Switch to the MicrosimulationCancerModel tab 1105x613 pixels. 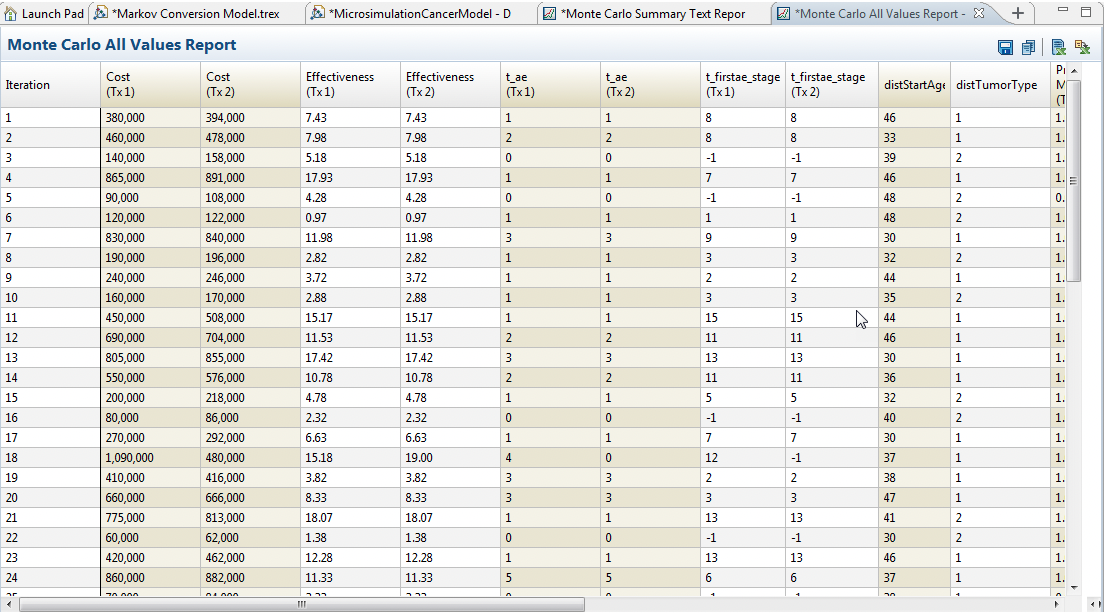pos(420,13)
